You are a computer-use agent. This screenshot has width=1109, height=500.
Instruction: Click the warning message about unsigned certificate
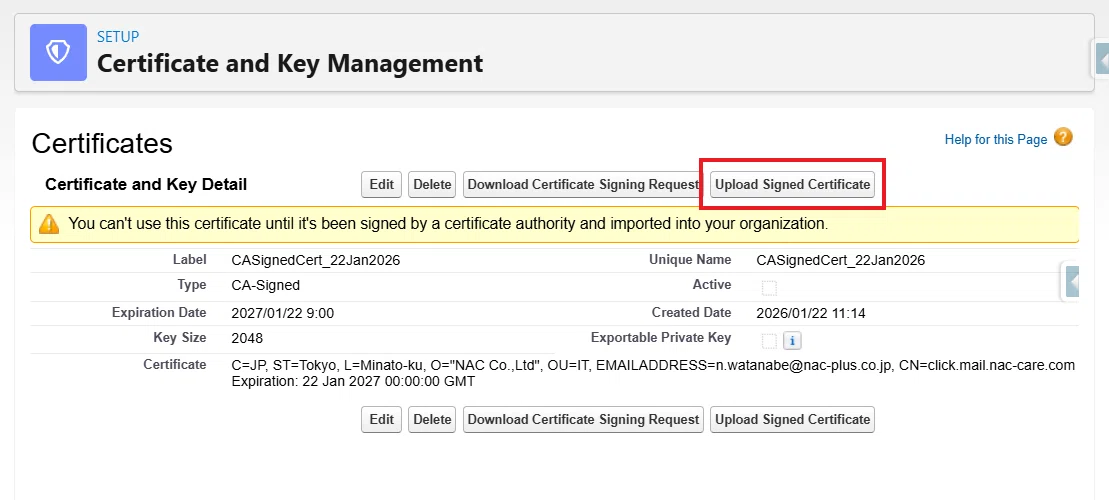(448, 224)
